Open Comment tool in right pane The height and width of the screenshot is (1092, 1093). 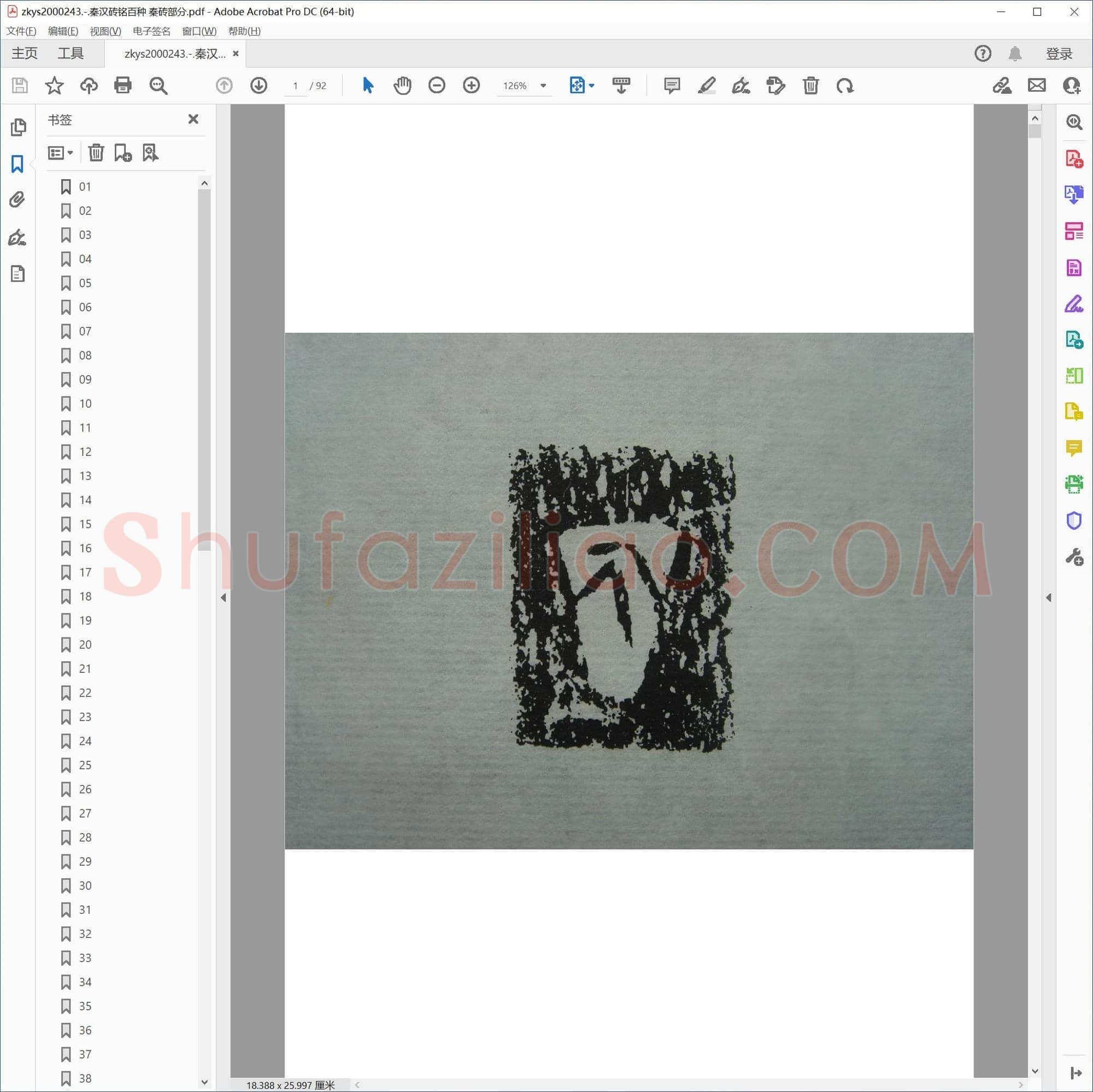pyautogui.click(x=1074, y=448)
